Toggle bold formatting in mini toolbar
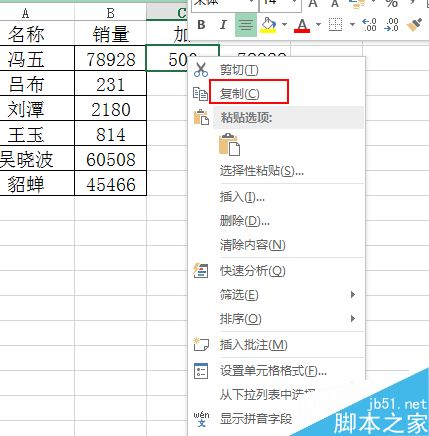The width and height of the screenshot is (429, 436). (x=201, y=25)
